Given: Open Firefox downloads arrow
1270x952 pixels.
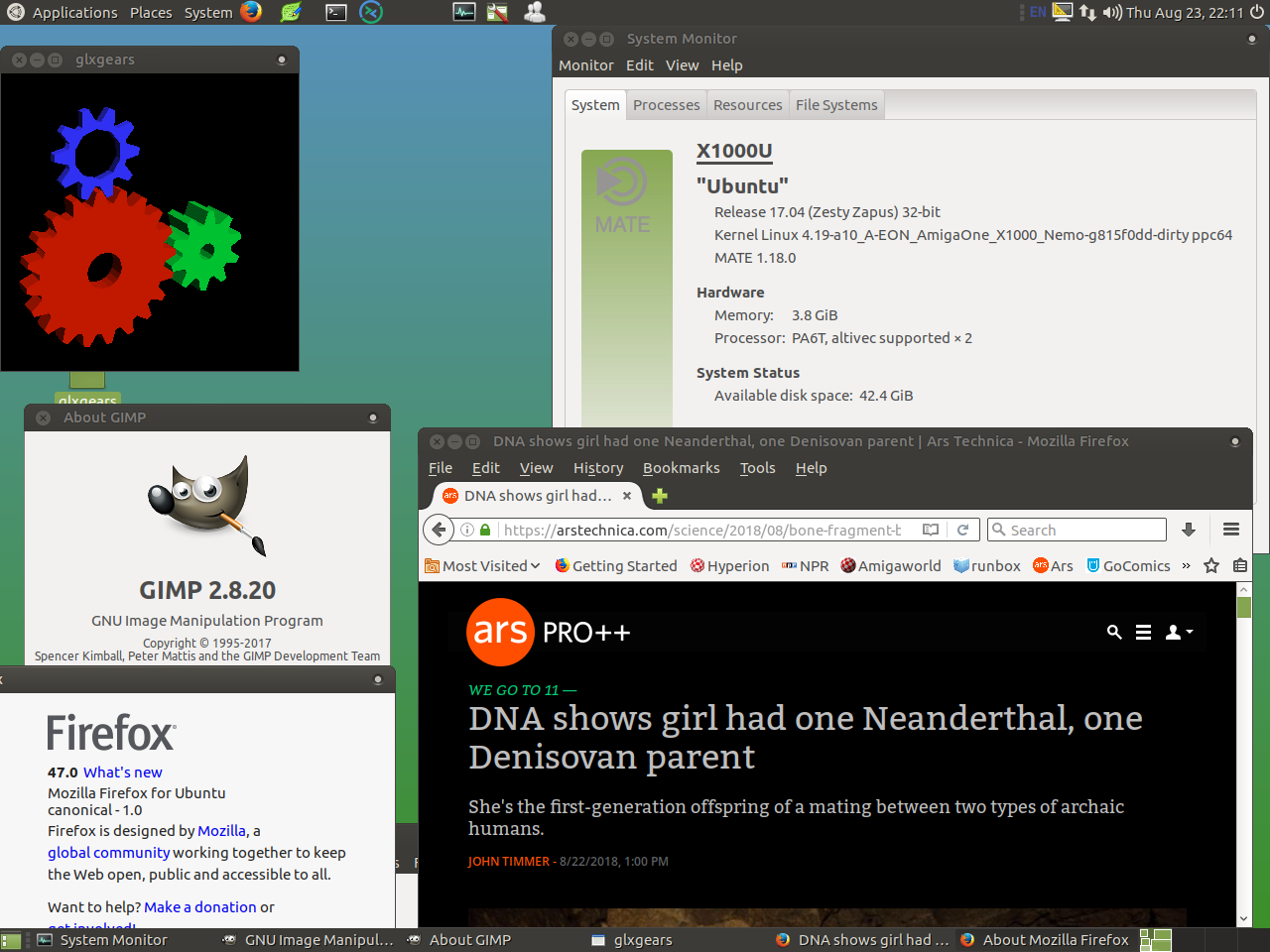Looking at the screenshot, I should click(x=1189, y=530).
